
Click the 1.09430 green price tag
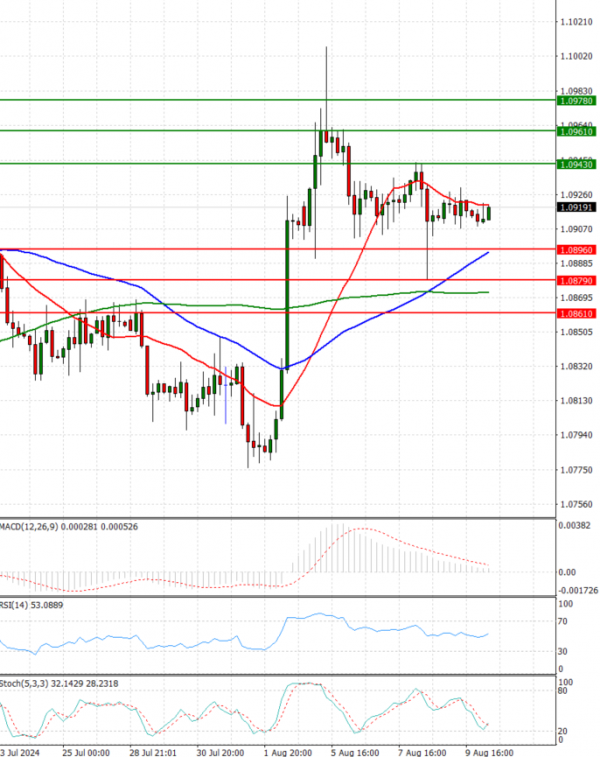tap(576, 164)
